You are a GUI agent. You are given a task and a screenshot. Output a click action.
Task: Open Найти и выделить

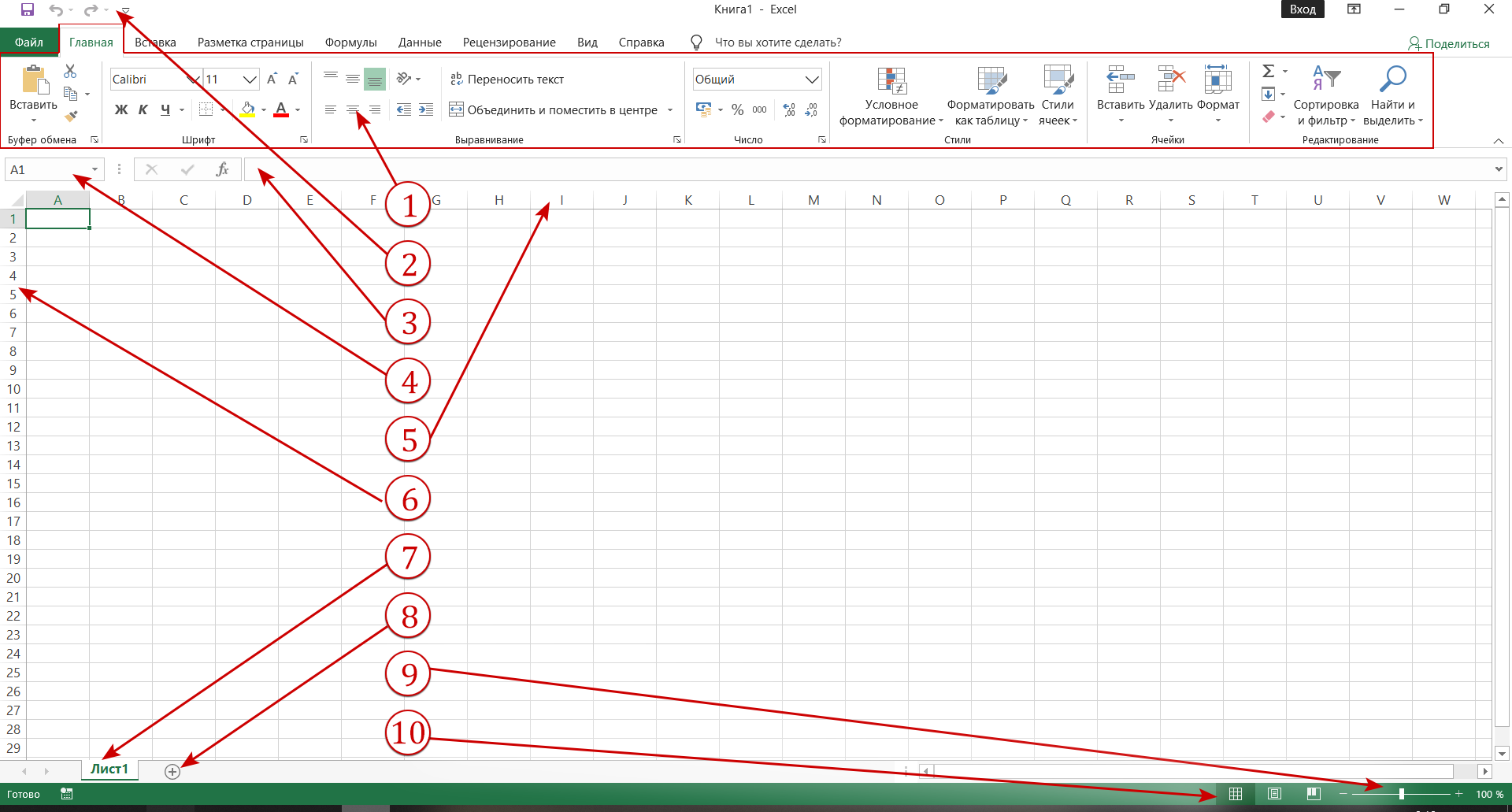(x=1393, y=96)
